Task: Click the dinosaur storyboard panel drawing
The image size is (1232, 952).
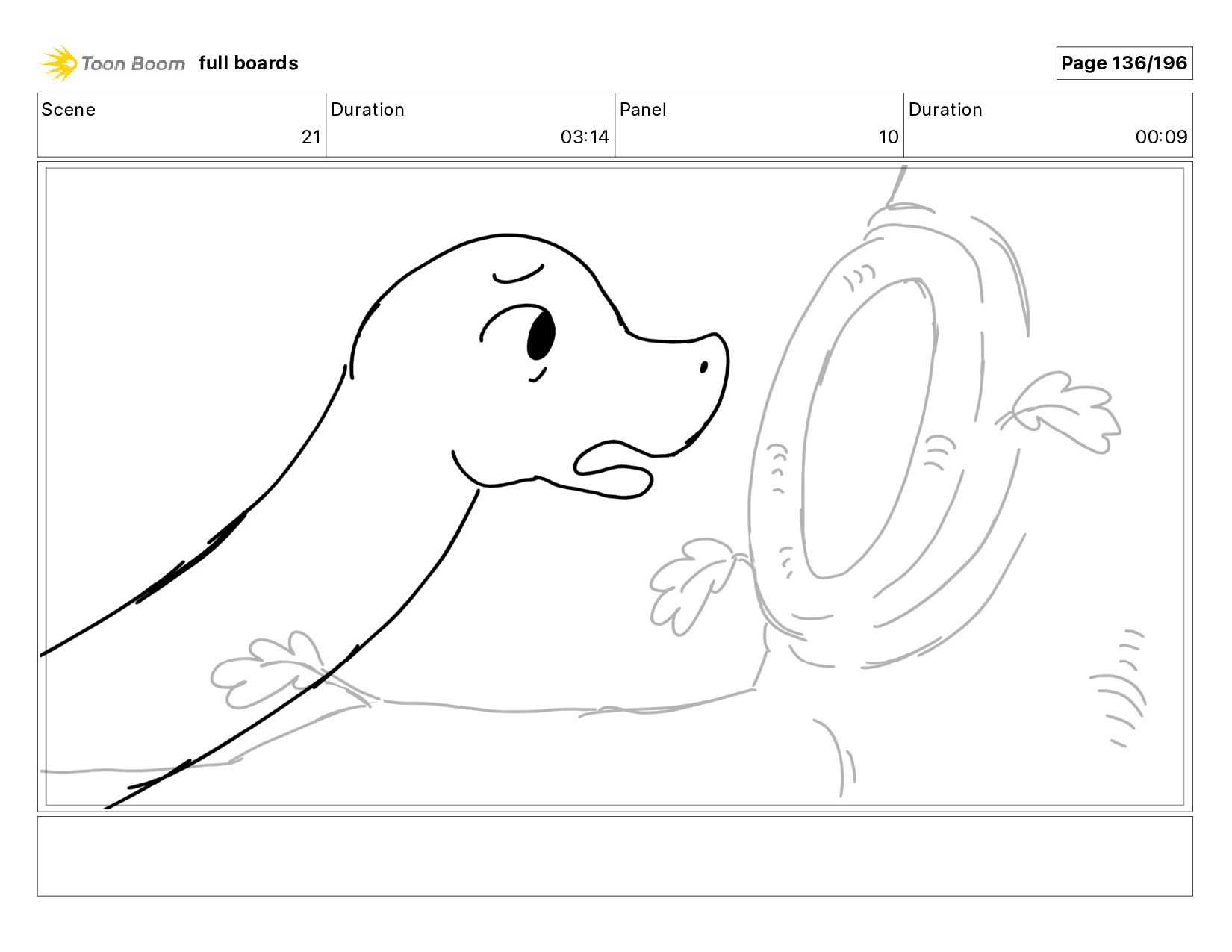Action: [x=615, y=486]
